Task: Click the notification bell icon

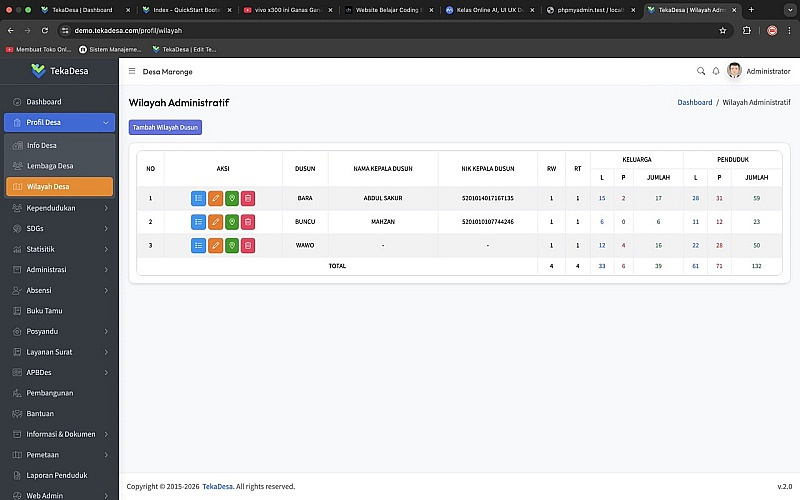Action: pyautogui.click(x=716, y=71)
